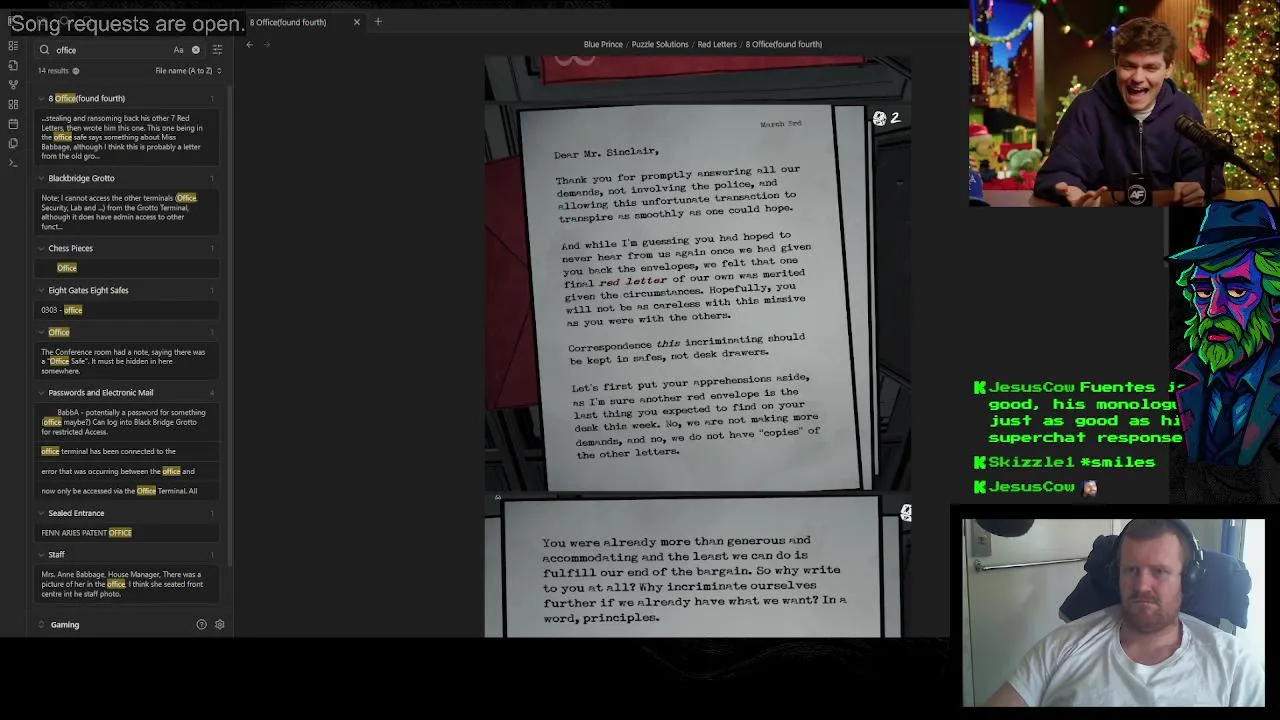Open the help icon next to Gaming vault
This screenshot has height=720, width=1280.
(x=201, y=625)
